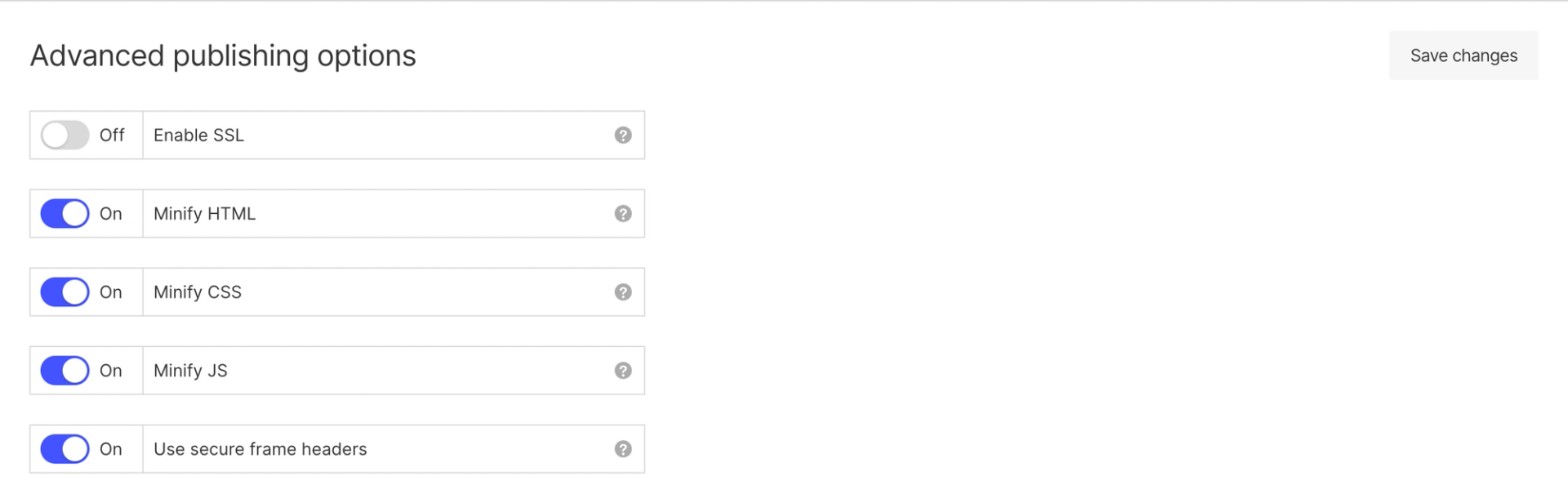1568x503 pixels.
Task: Click the Minify JS label text
Action: pyautogui.click(x=190, y=371)
